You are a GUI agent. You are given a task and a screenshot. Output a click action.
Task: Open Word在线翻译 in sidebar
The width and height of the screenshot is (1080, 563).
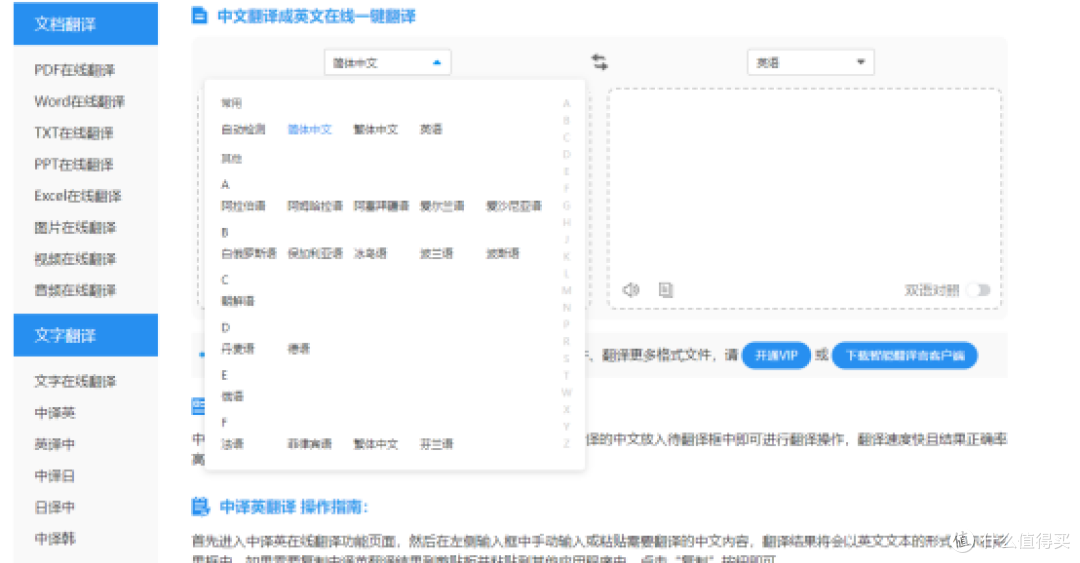[x=79, y=101]
